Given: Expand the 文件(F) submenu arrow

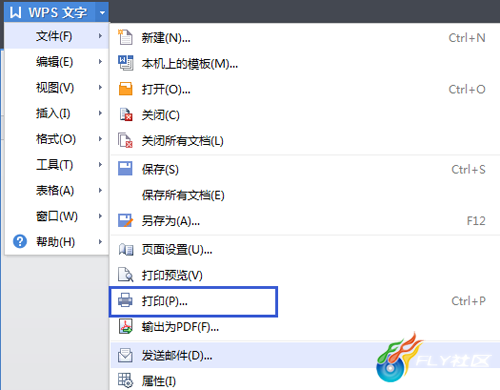Looking at the screenshot, I should pyautogui.click(x=100, y=36).
